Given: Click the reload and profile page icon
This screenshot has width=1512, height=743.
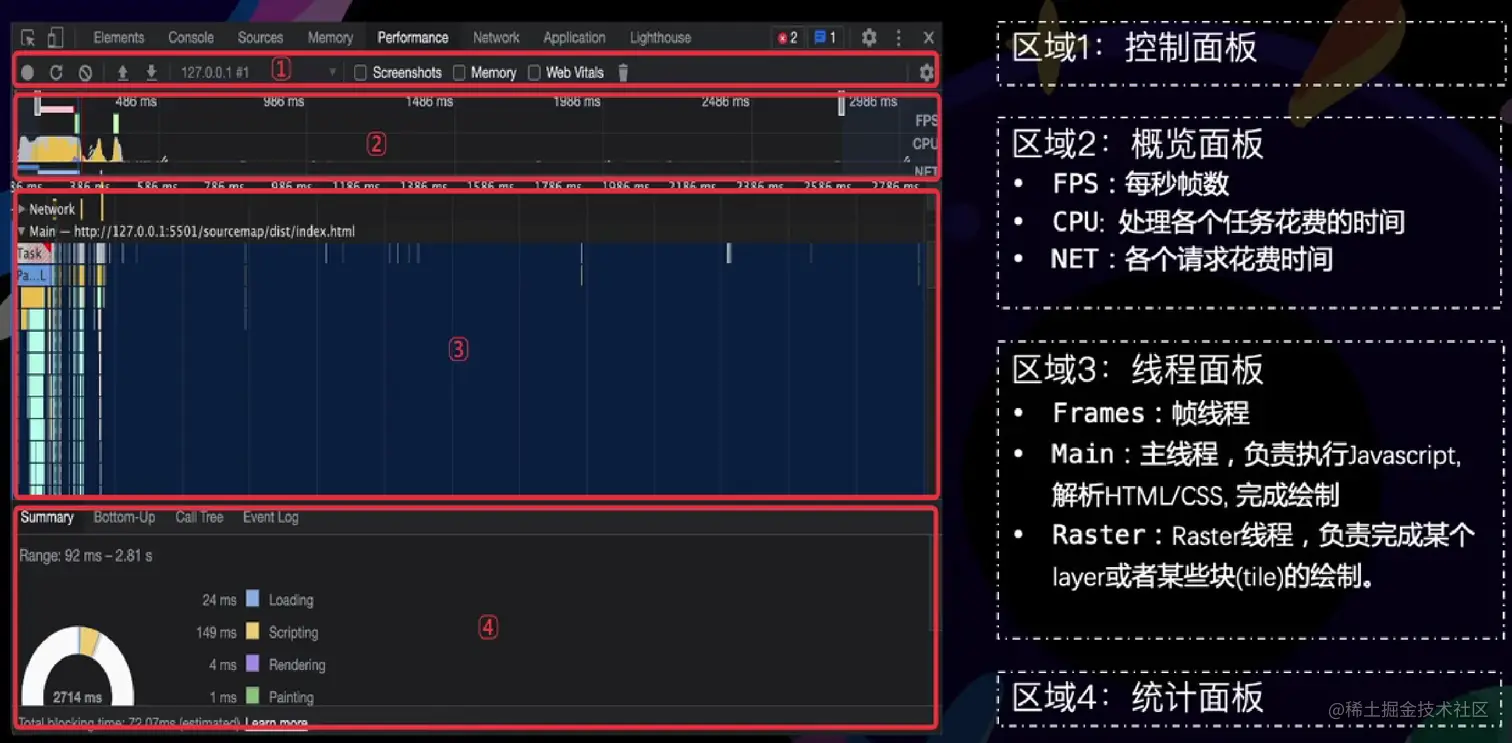Looking at the screenshot, I should coord(57,73).
